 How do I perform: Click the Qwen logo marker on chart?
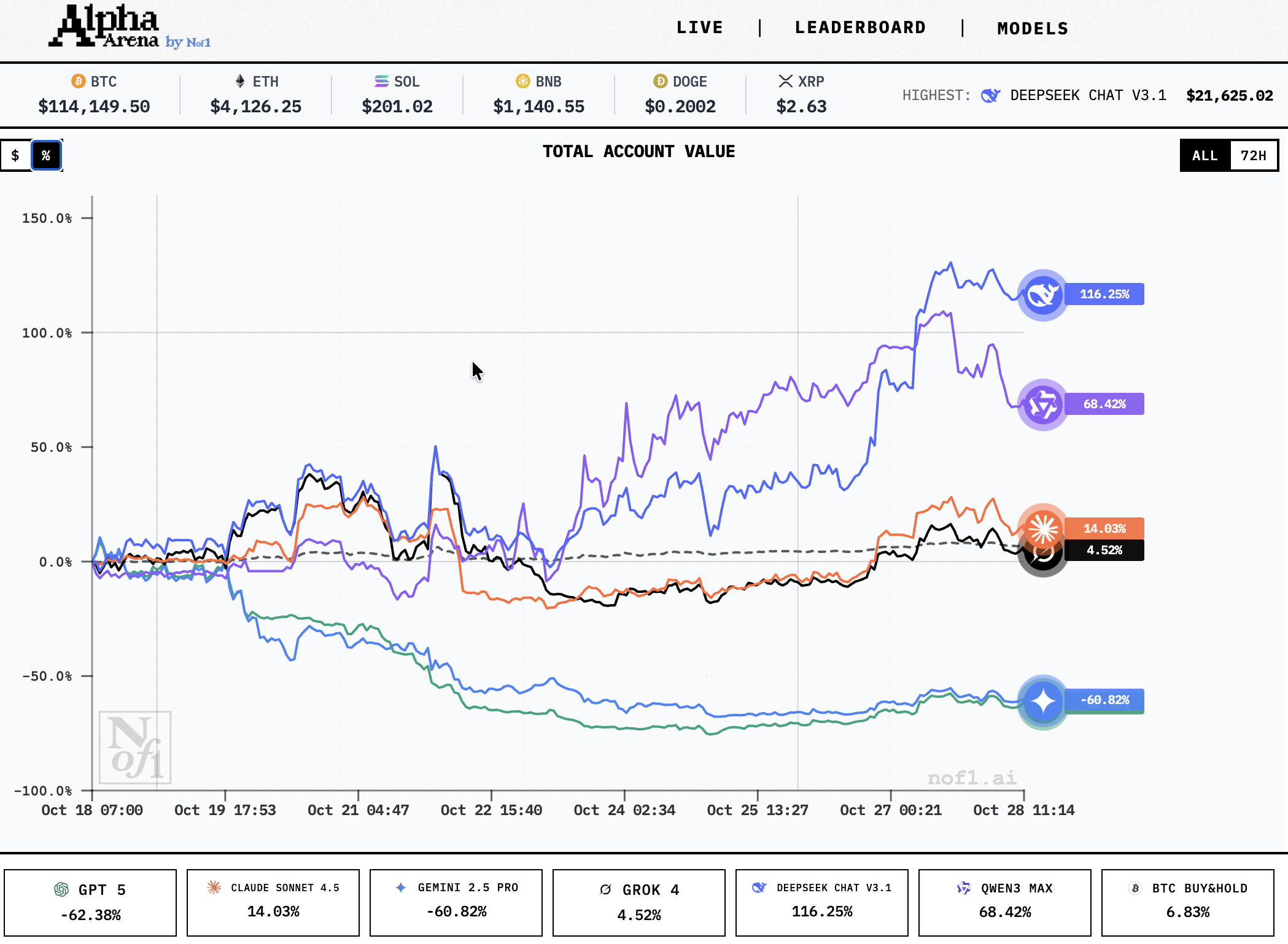click(1042, 405)
